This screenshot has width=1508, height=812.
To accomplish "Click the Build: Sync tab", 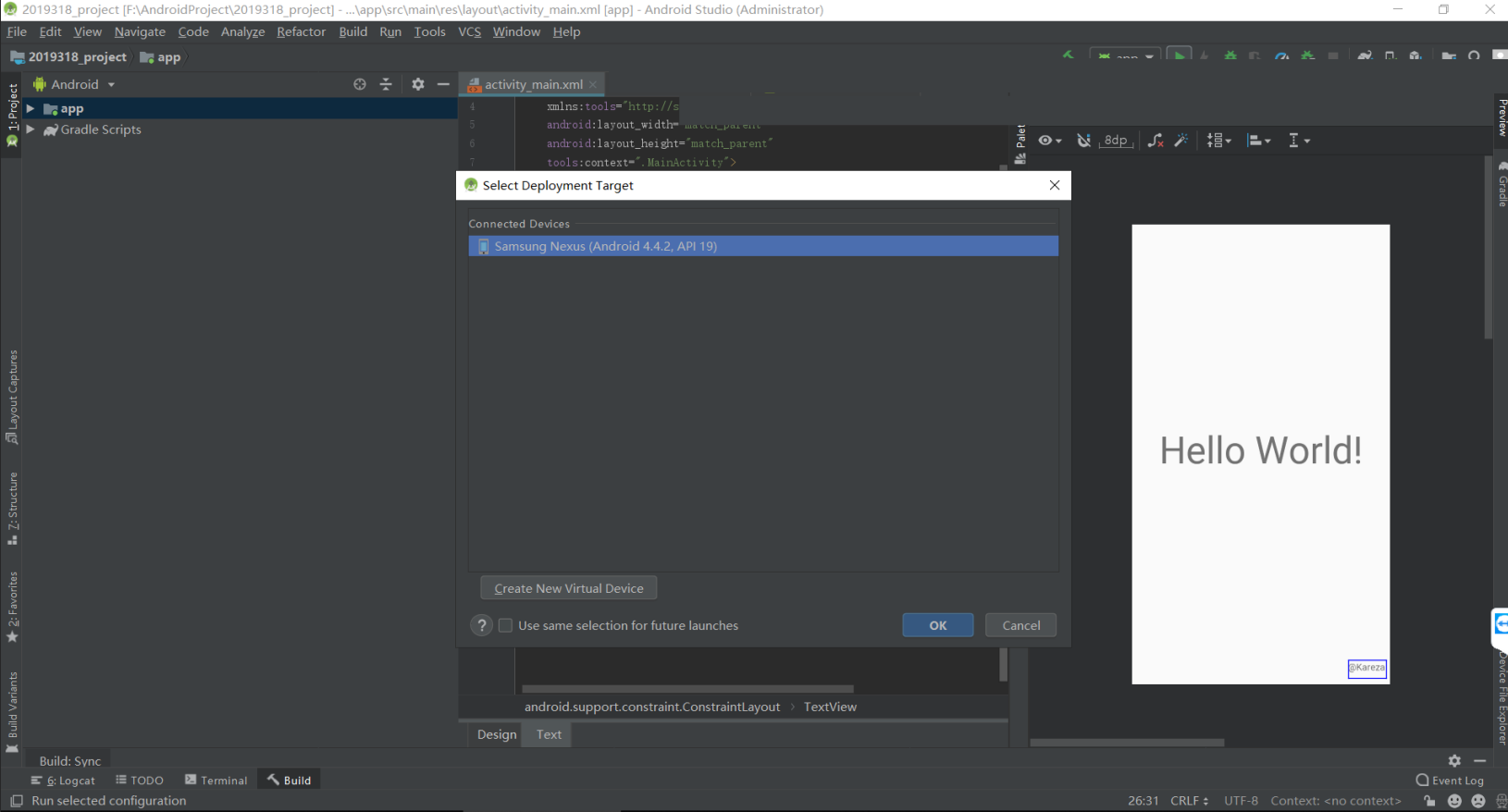I will point(70,761).
